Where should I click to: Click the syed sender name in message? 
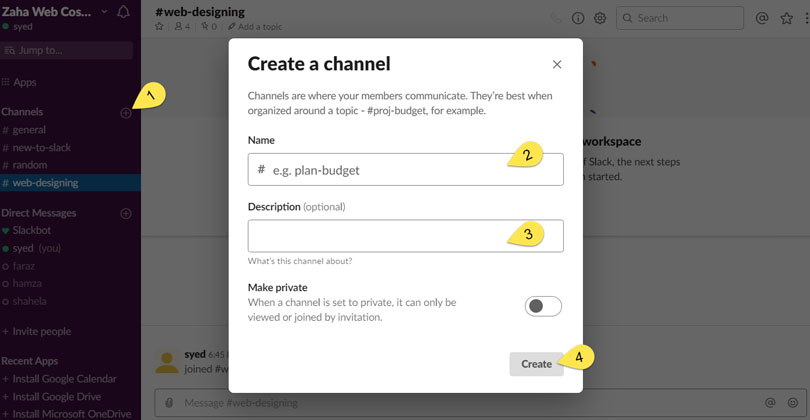(195, 354)
